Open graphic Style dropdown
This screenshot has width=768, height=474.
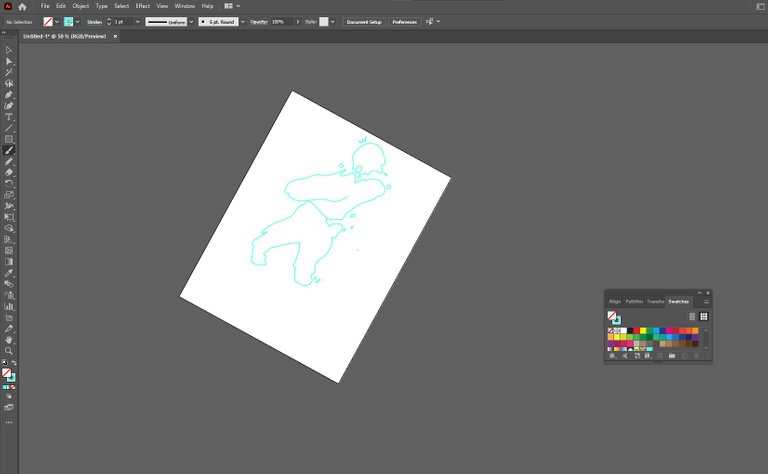coord(333,22)
